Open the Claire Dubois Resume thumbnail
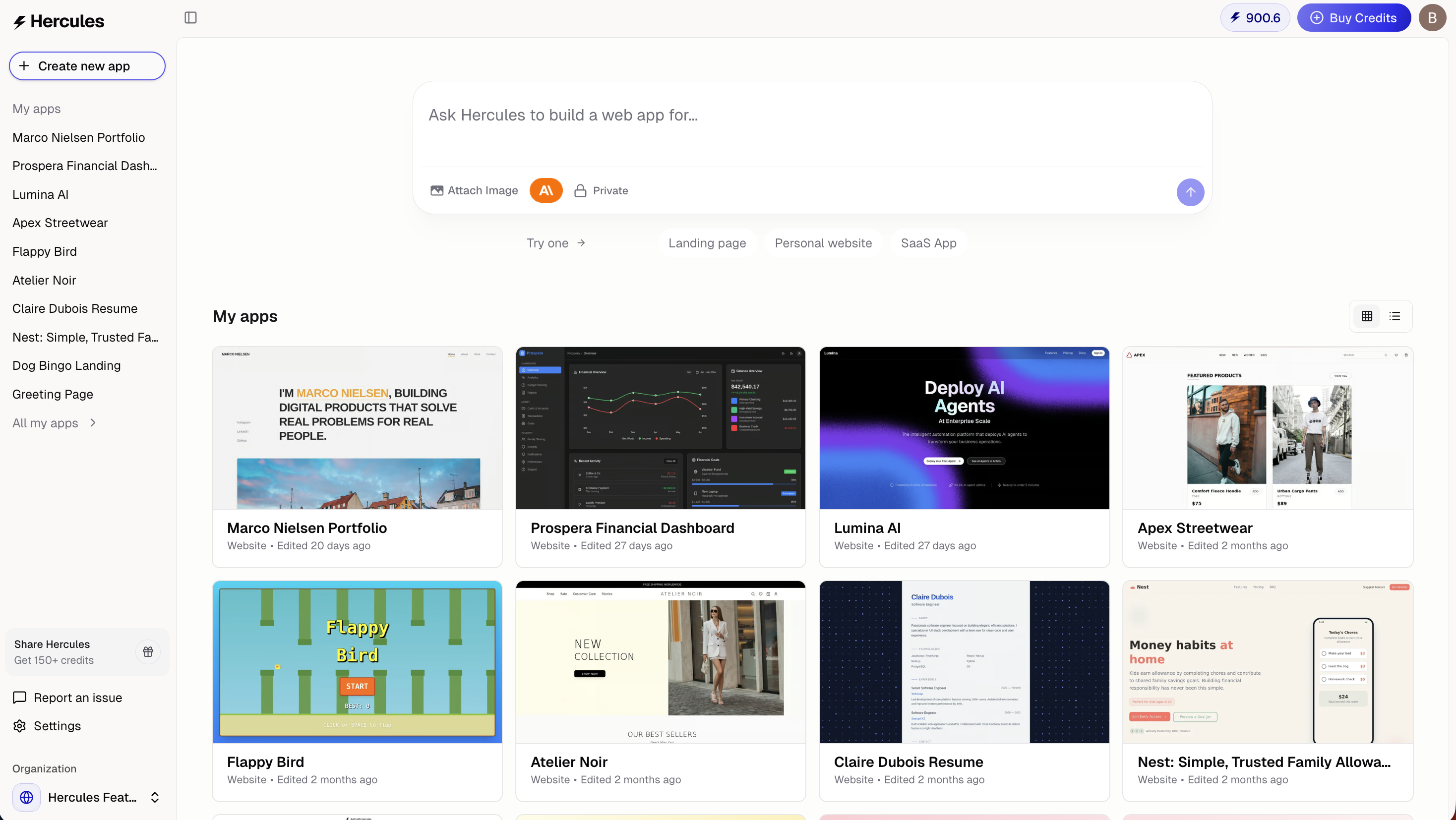 pyautogui.click(x=964, y=662)
